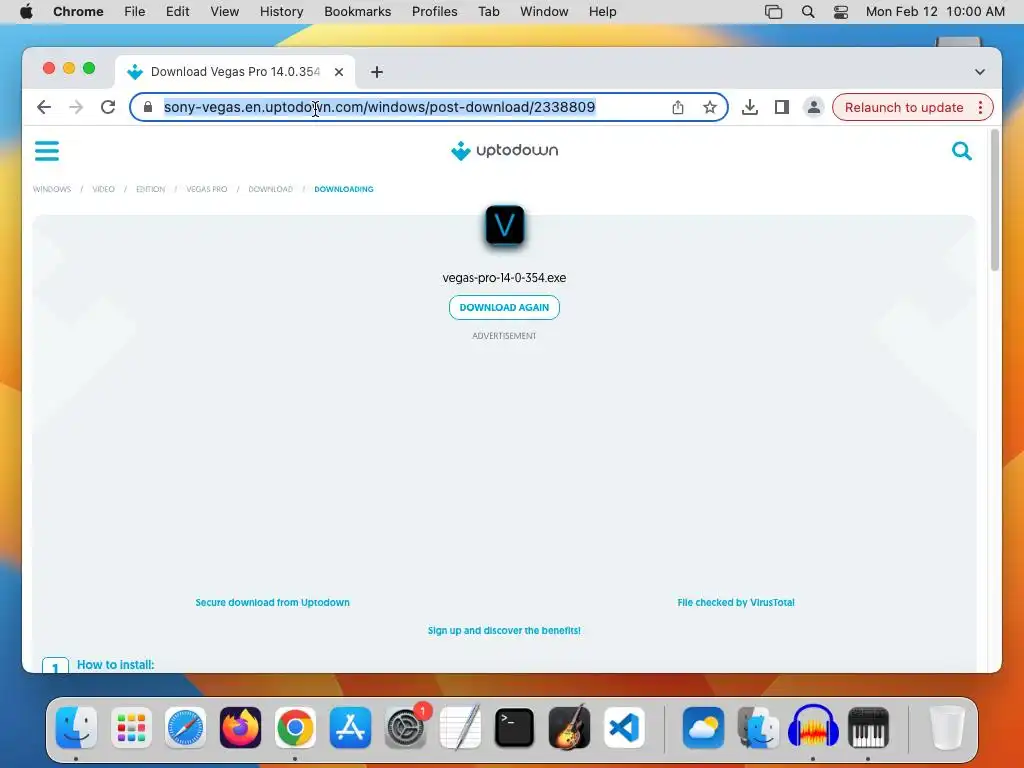Click Secure download from Uptodown text
This screenshot has height=768, width=1024.
pos(272,602)
